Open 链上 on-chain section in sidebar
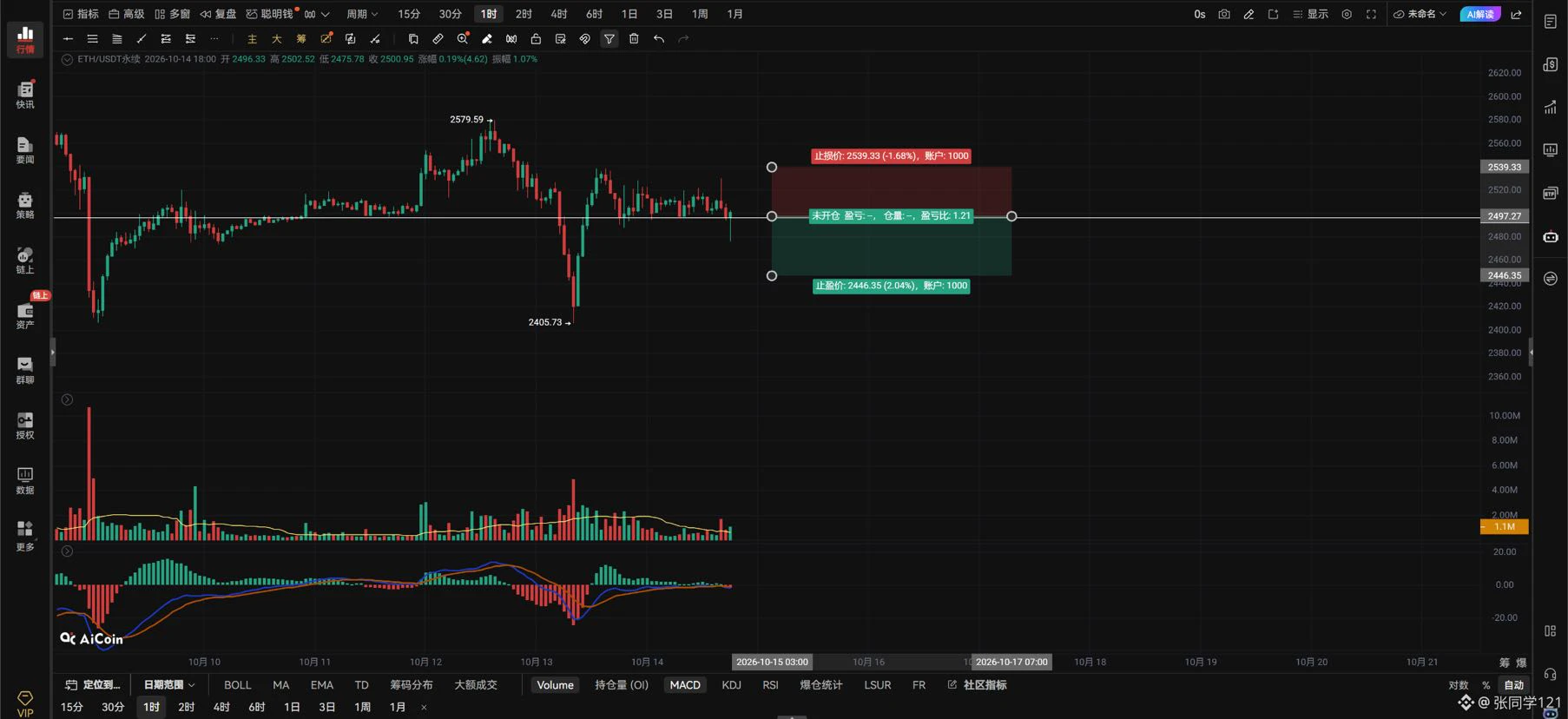Image resolution: width=1568 pixels, height=719 pixels. pos(25,261)
